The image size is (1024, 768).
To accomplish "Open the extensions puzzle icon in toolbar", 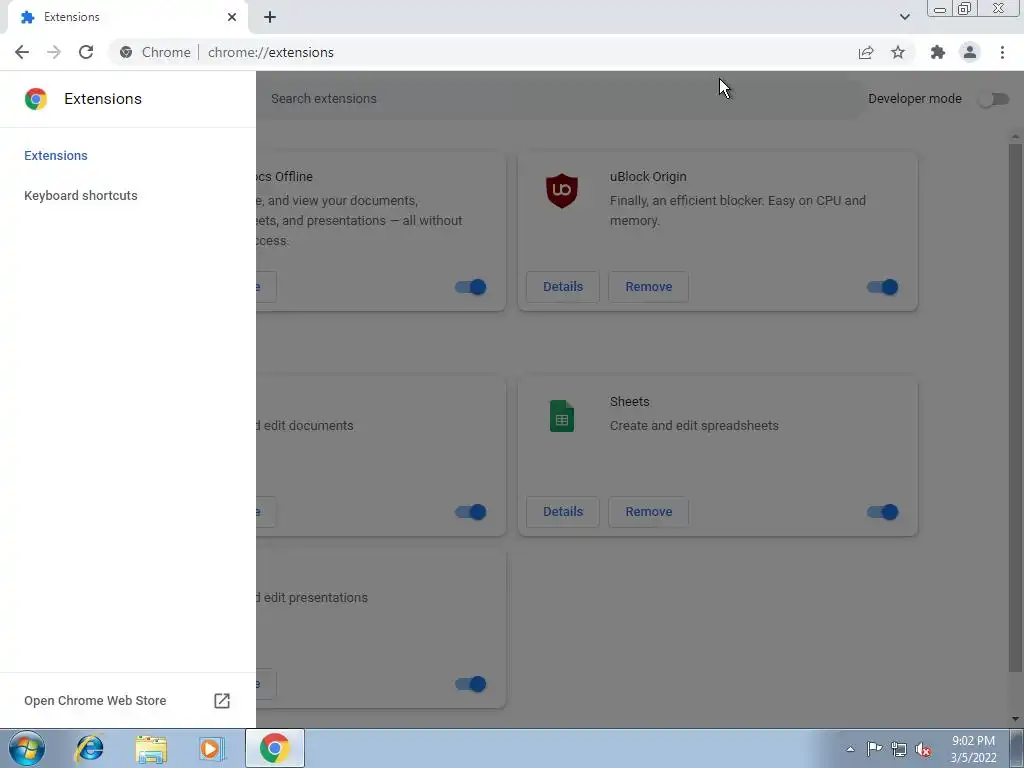I will click(x=938, y=52).
